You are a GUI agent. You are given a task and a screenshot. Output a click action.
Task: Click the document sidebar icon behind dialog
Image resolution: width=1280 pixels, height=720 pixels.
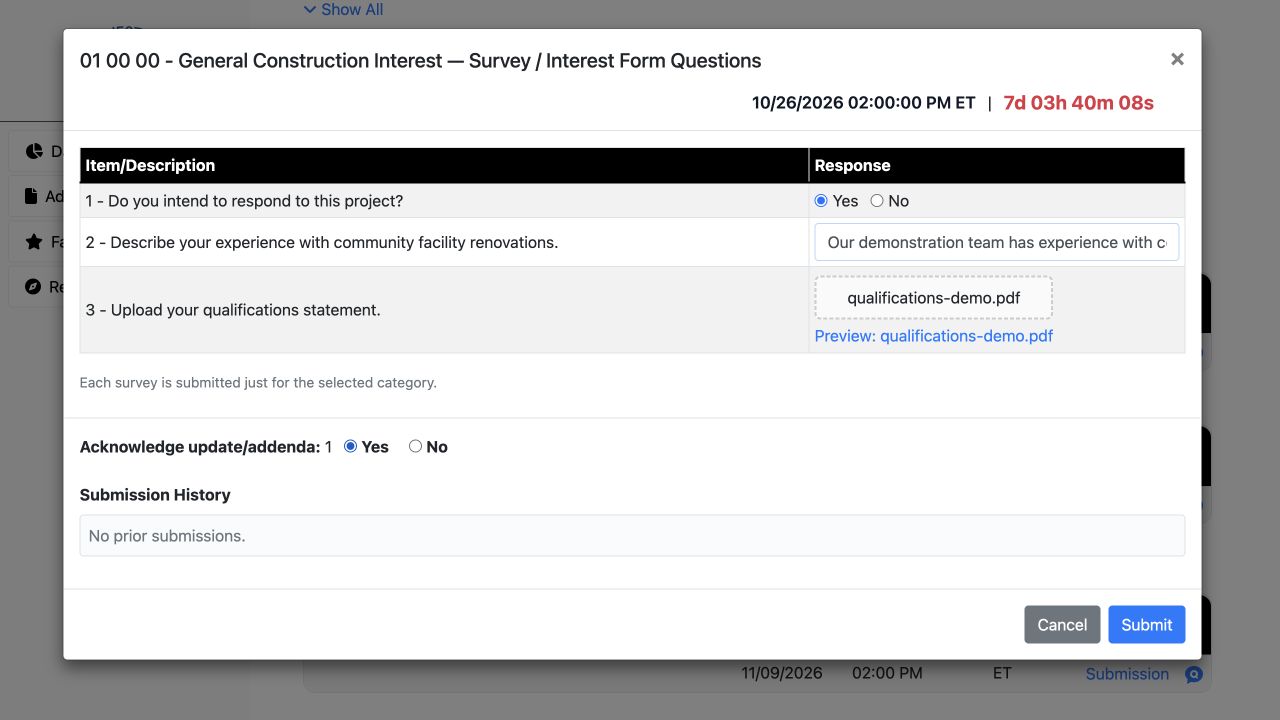coord(31,196)
